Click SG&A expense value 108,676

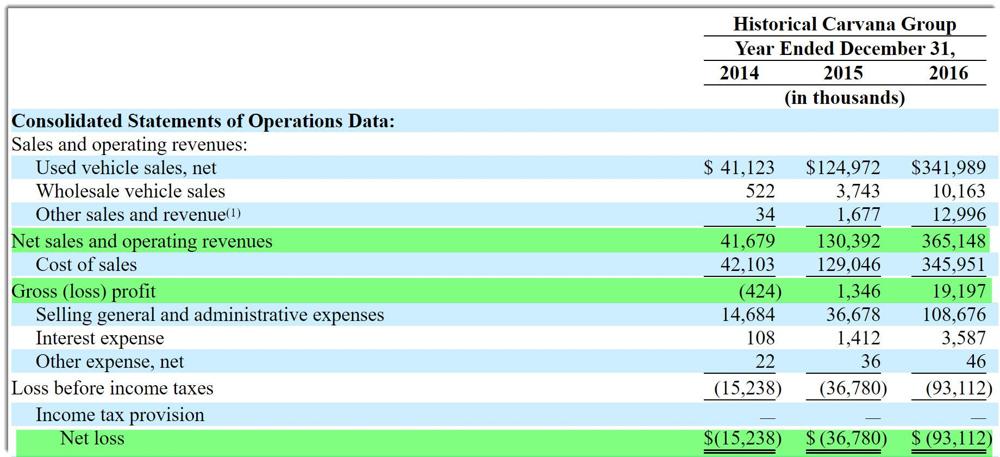(952, 314)
